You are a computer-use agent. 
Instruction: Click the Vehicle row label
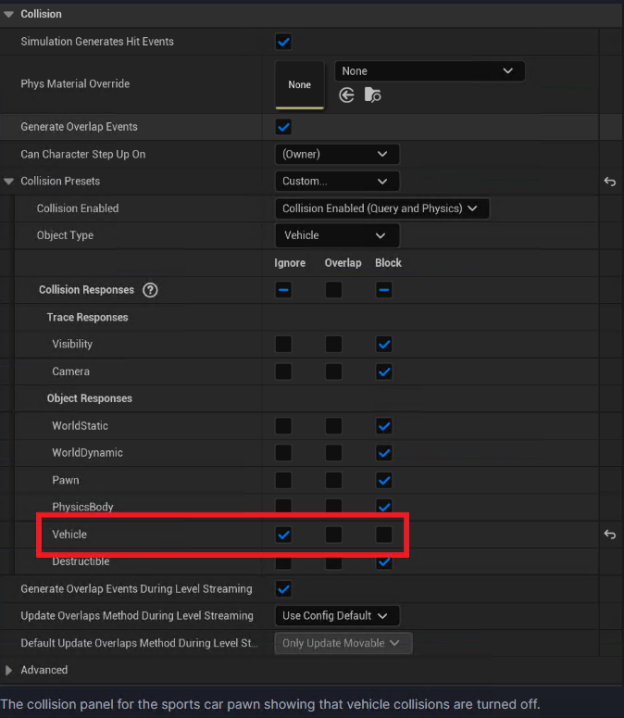tap(69, 534)
